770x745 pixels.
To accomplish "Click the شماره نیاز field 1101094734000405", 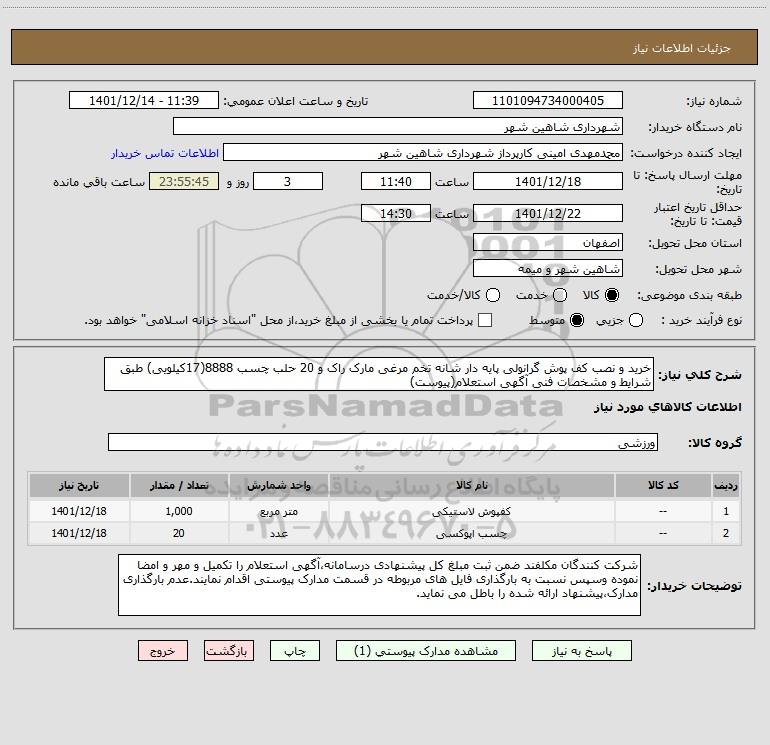I will [548, 101].
